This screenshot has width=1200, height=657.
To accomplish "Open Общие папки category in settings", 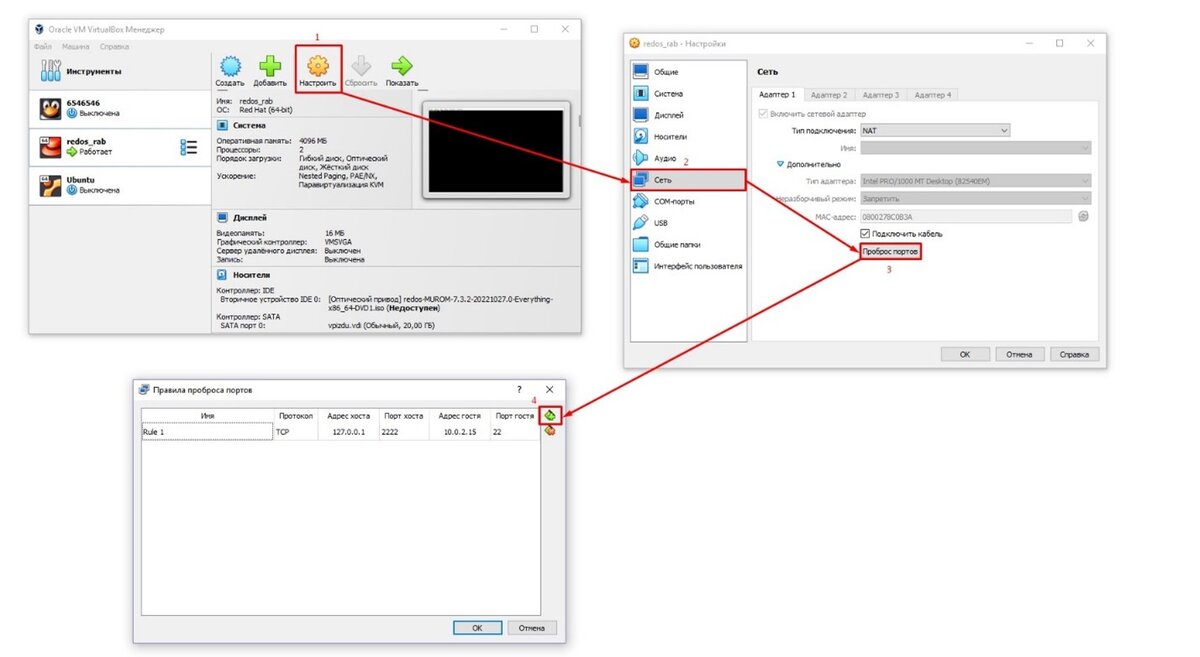I will [687, 244].
